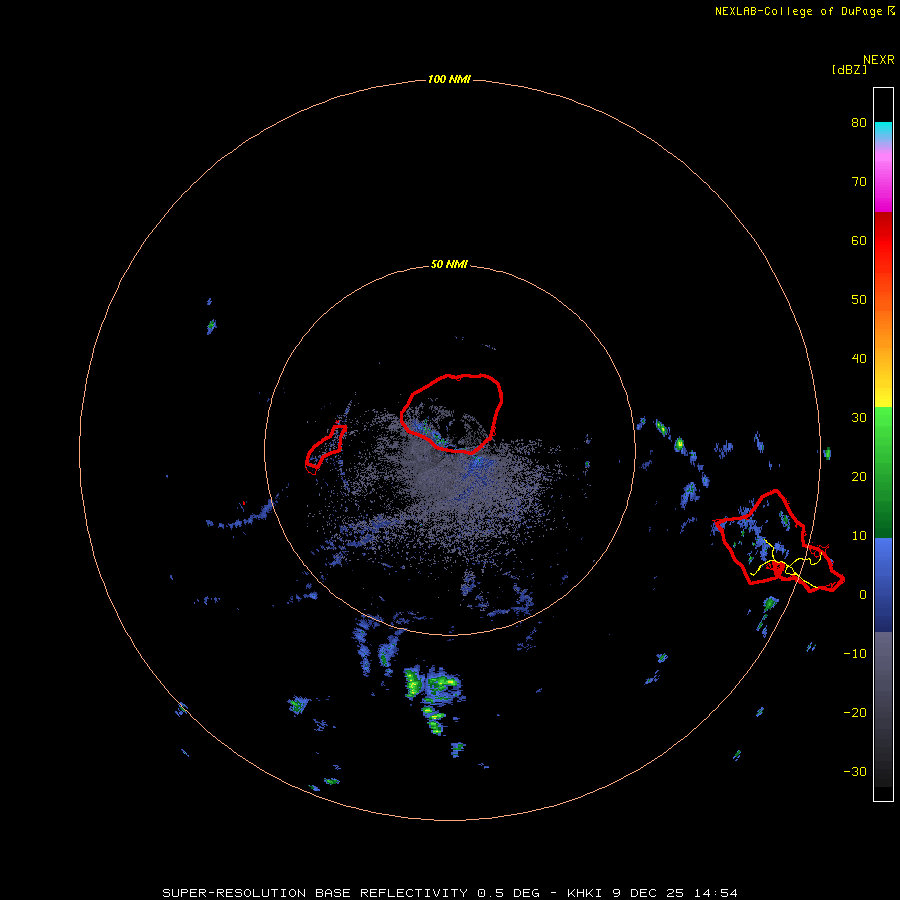Click the 100 NMI range ring label
900x900 pixels.
[x=449, y=79]
